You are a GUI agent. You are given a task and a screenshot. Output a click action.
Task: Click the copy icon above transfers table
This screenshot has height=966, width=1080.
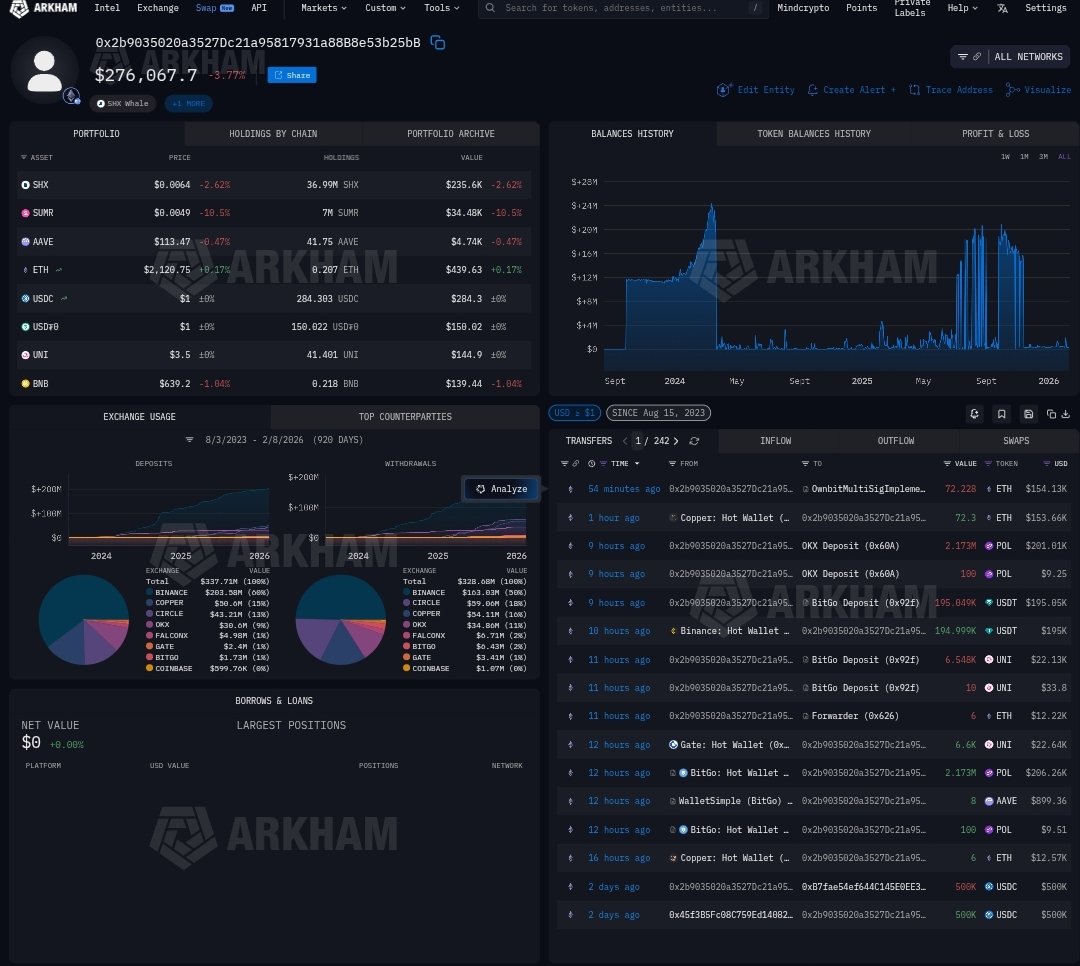click(x=1051, y=414)
